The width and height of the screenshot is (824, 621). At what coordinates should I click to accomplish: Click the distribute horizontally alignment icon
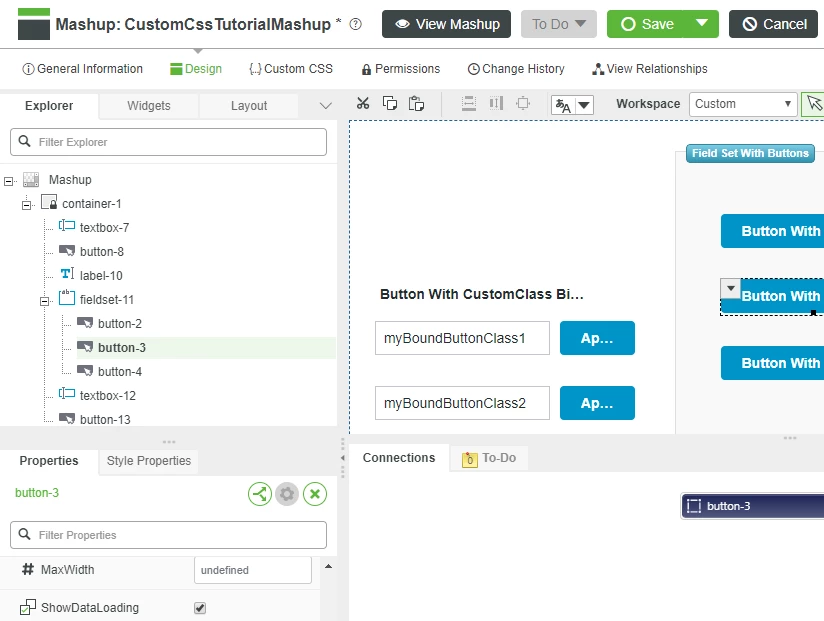(496, 104)
